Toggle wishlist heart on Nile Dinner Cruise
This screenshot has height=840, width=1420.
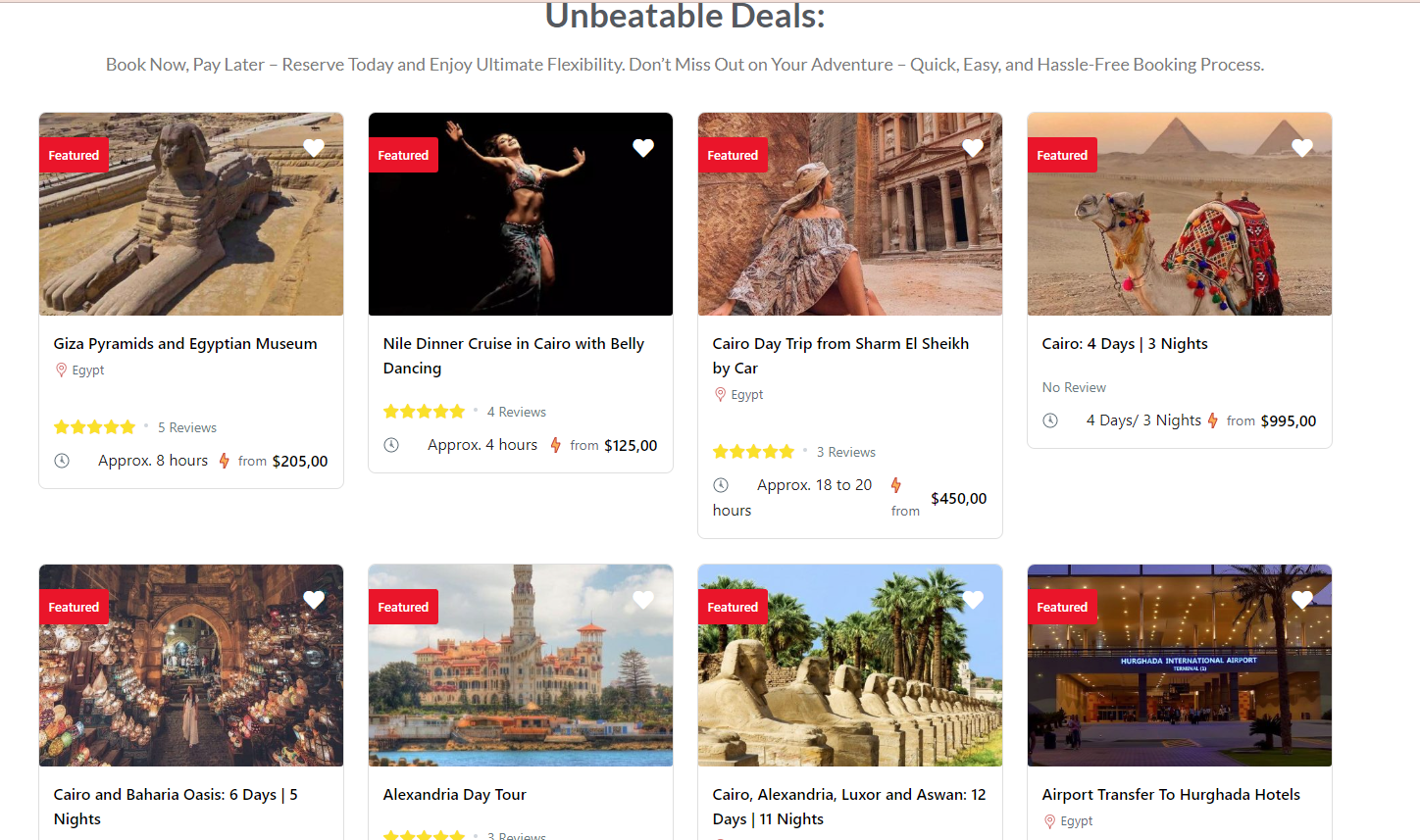click(x=643, y=148)
